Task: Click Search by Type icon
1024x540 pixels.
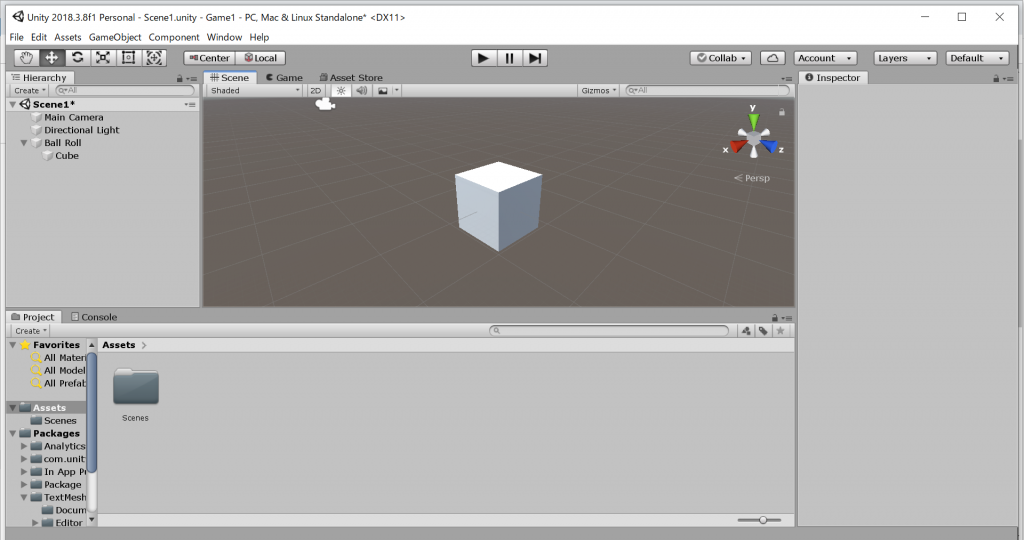Action: (746, 331)
